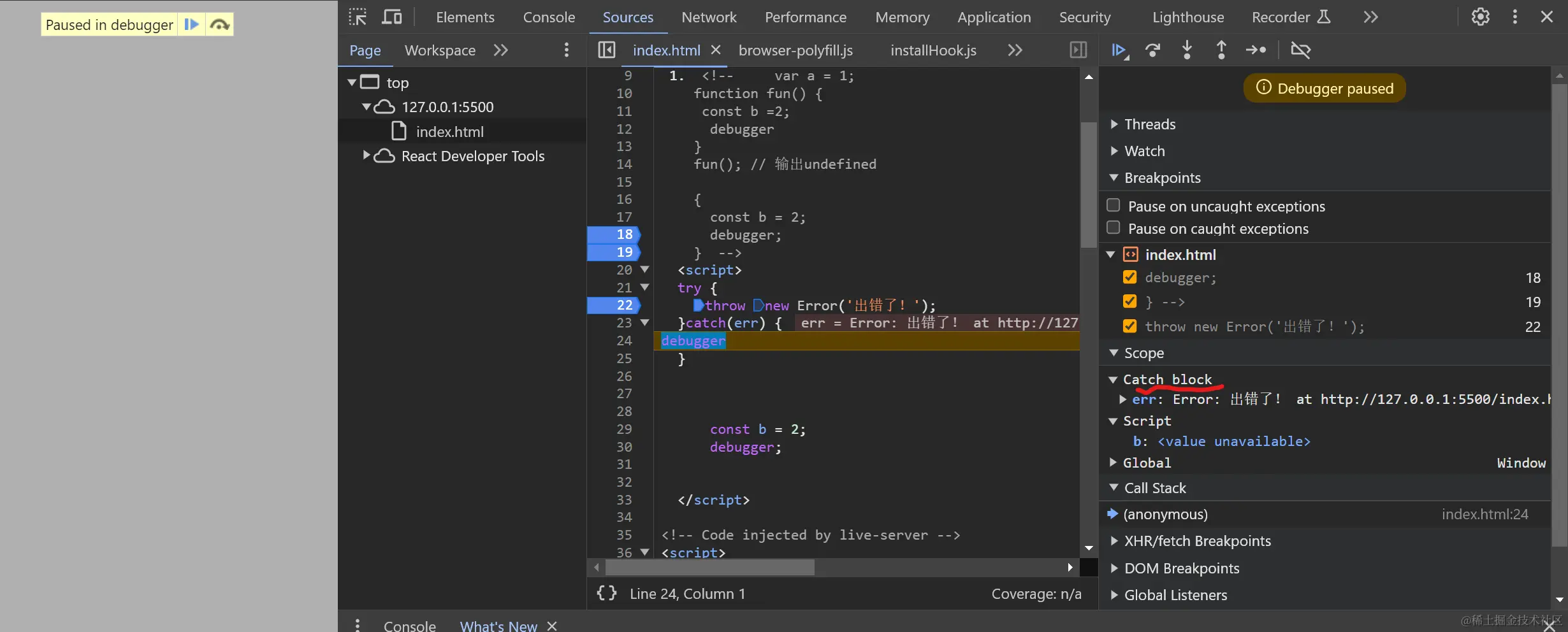
Task: Uncheck the debugger; breakpoint on line 18
Action: [1129, 277]
